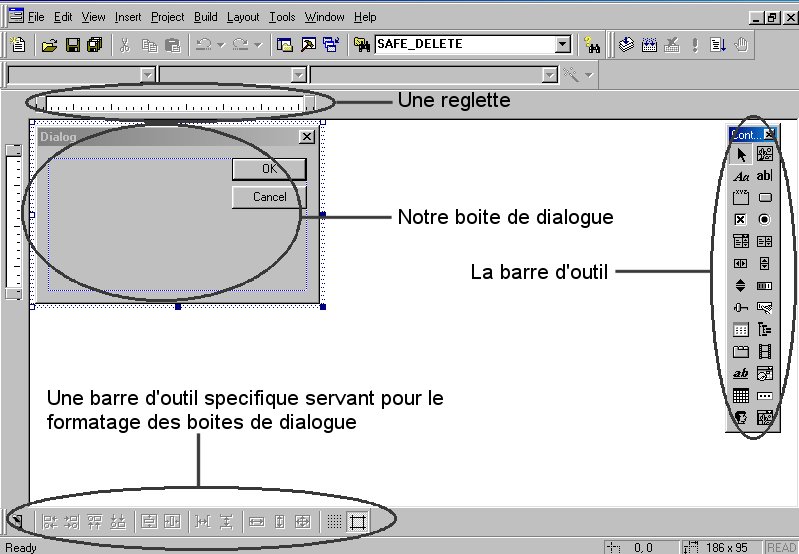
Task: Select the Spin control tool
Action: pyautogui.click(x=741, y=285)
